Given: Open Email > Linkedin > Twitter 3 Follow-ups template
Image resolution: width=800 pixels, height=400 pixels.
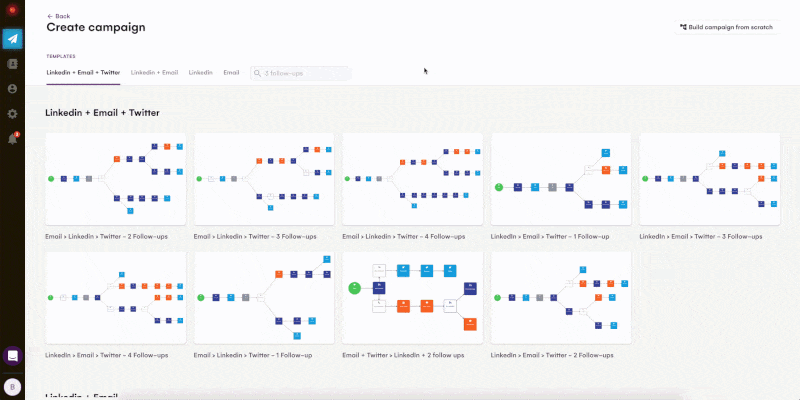Looking at the screenshot, I should click(x=264, y=179).
